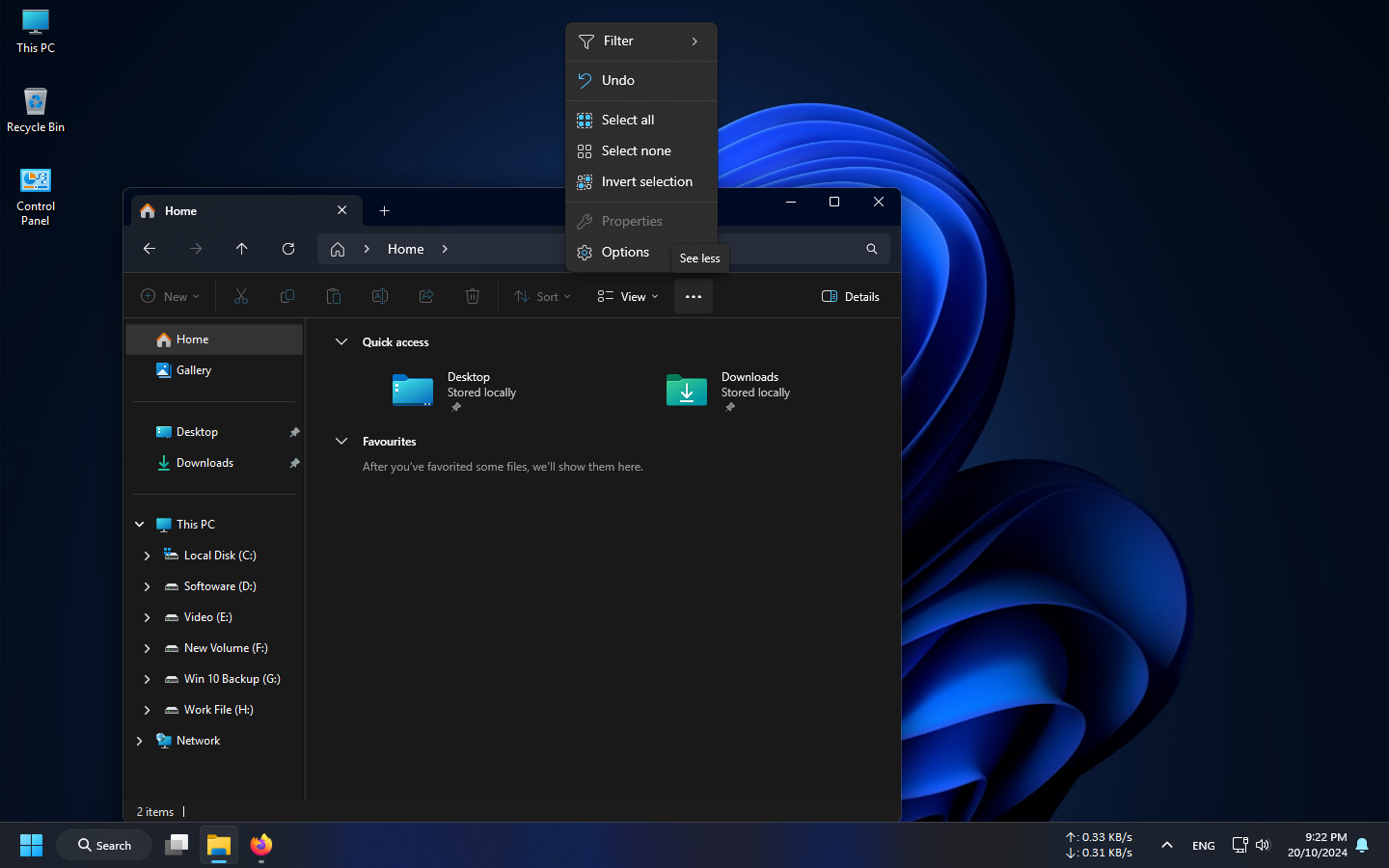Select the Recycle Bin desktop icon
The height and width of the screenshot is (868, 1389).
(36, 110)
